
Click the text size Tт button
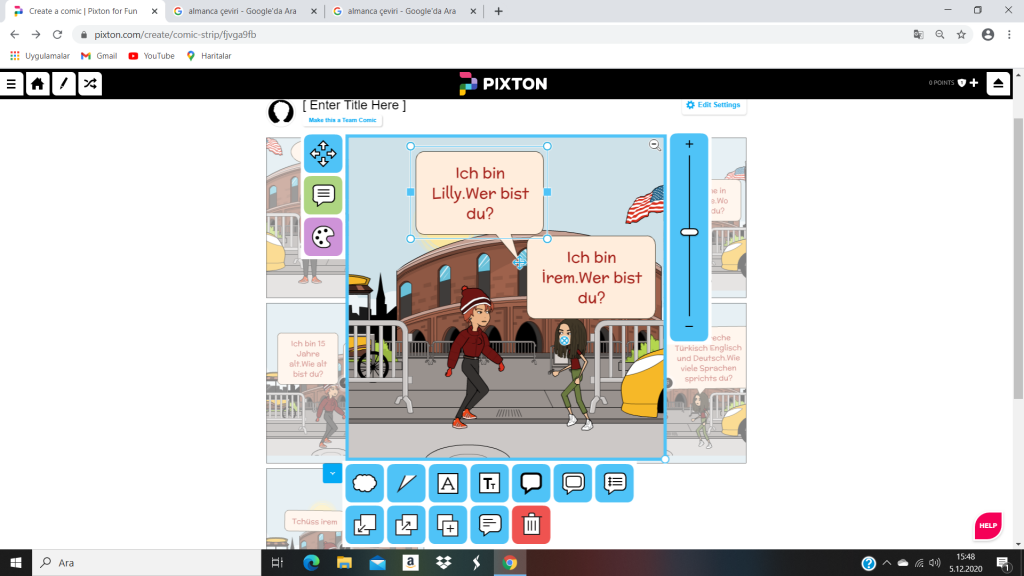click(490, 483)
